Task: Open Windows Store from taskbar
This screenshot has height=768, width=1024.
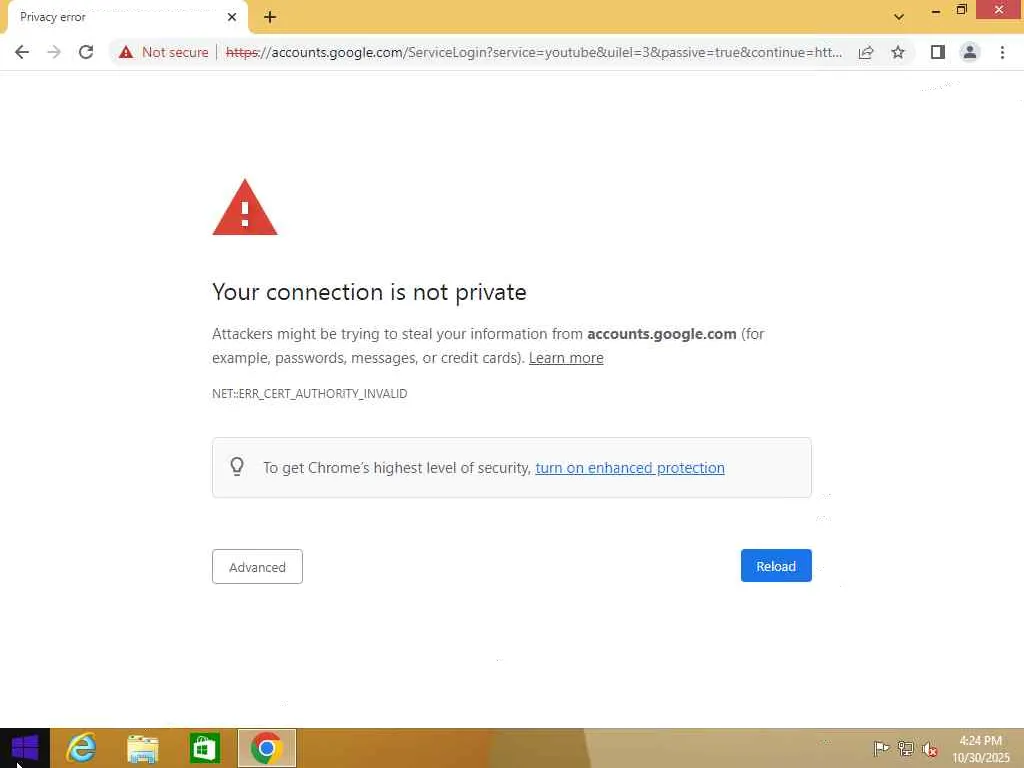Action: point(204,748)
